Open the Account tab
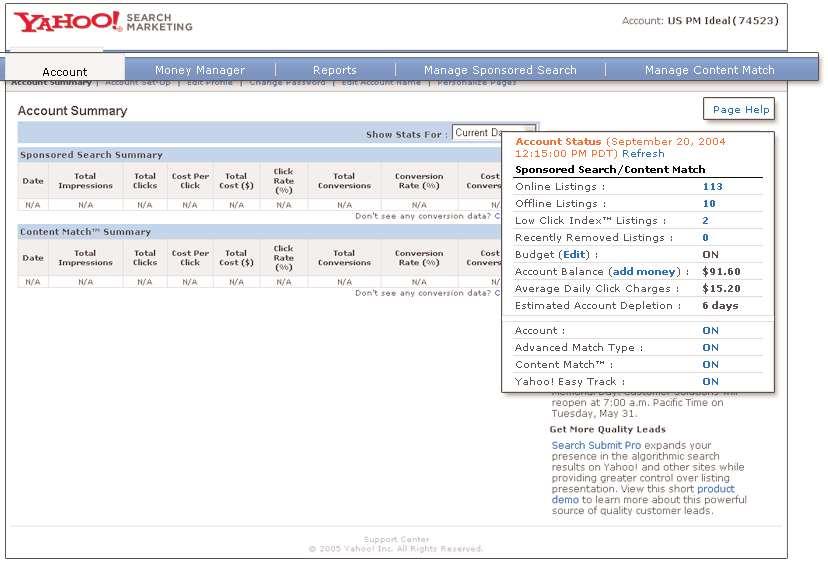828x562 pixels. (x=65, y=72)
